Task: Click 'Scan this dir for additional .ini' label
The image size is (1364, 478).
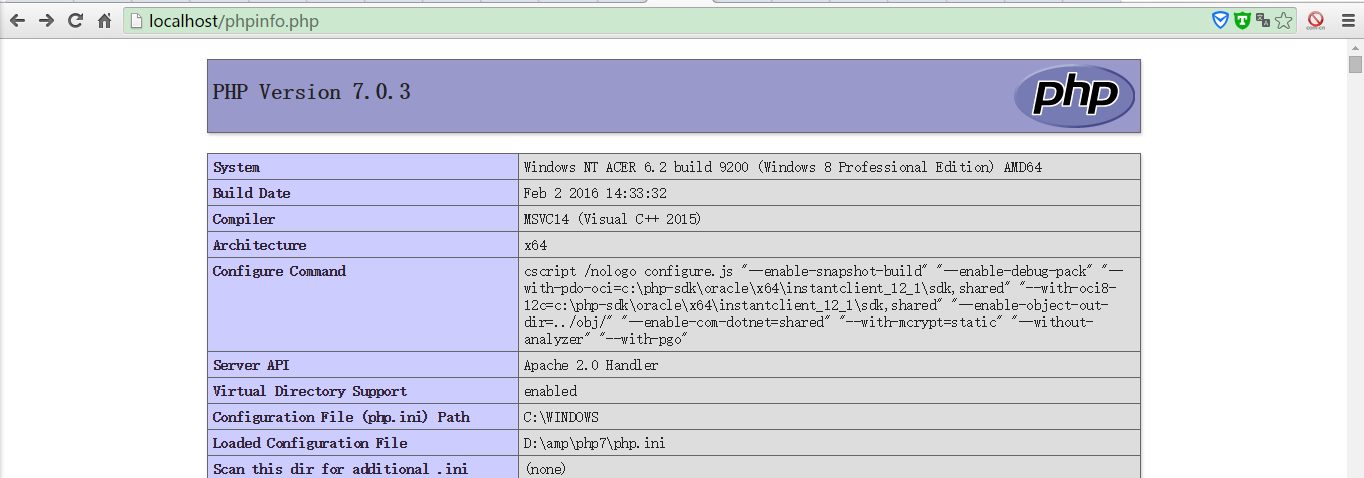Action: (x=340, y=469)
